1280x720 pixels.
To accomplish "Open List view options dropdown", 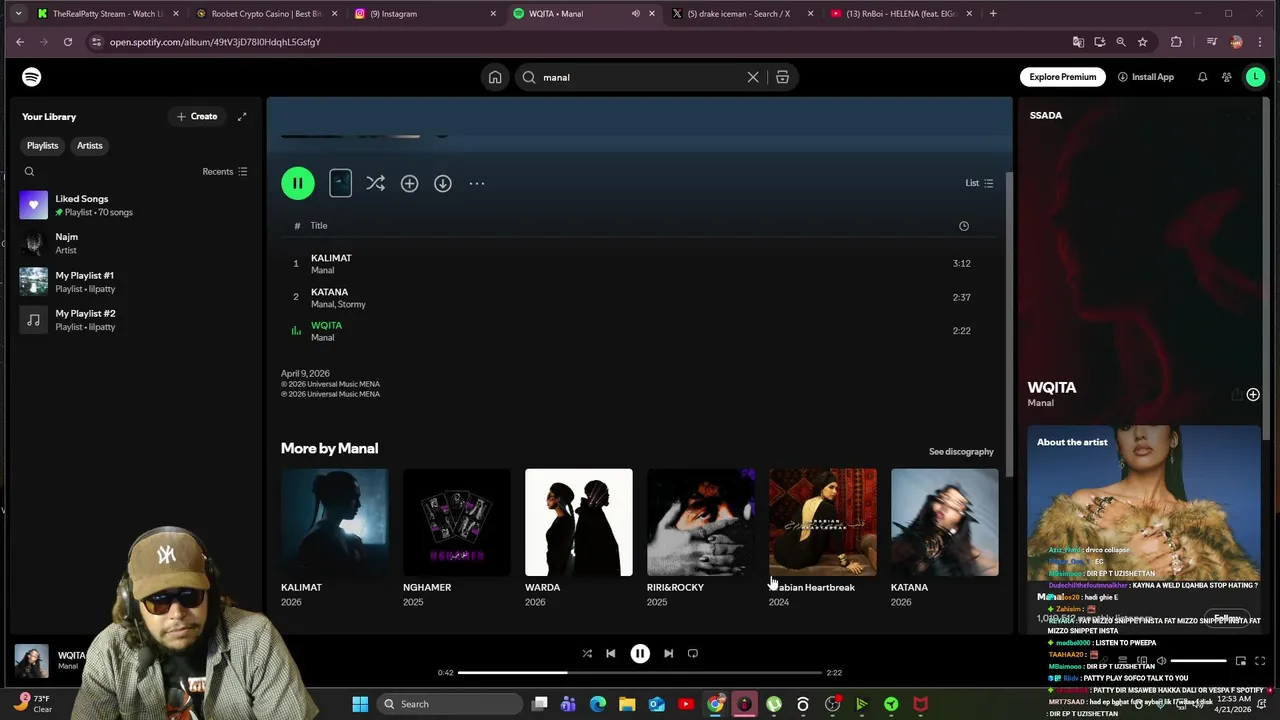I will (979, 183).
